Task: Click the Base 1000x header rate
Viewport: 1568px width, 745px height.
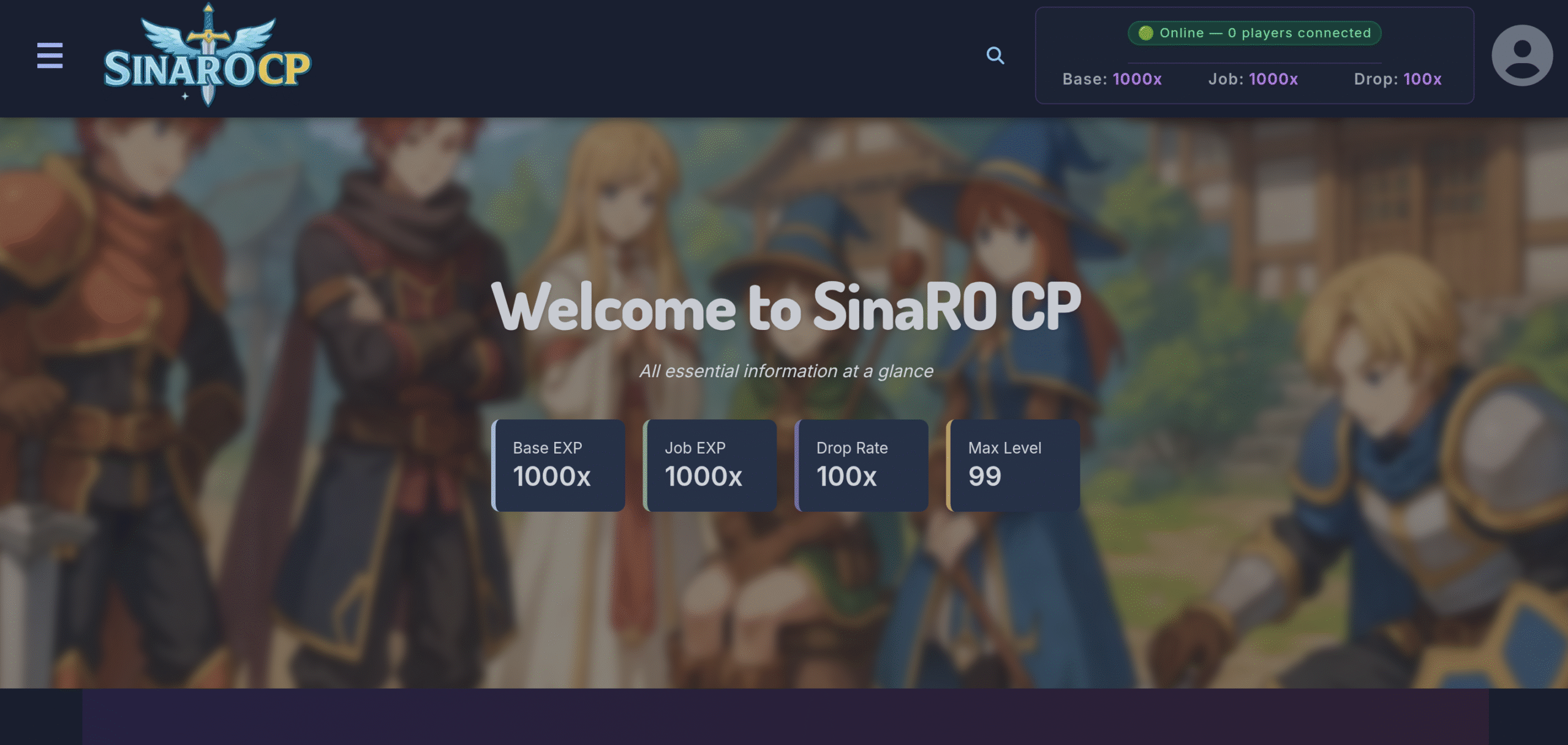Action: [x=1112, y=79]
